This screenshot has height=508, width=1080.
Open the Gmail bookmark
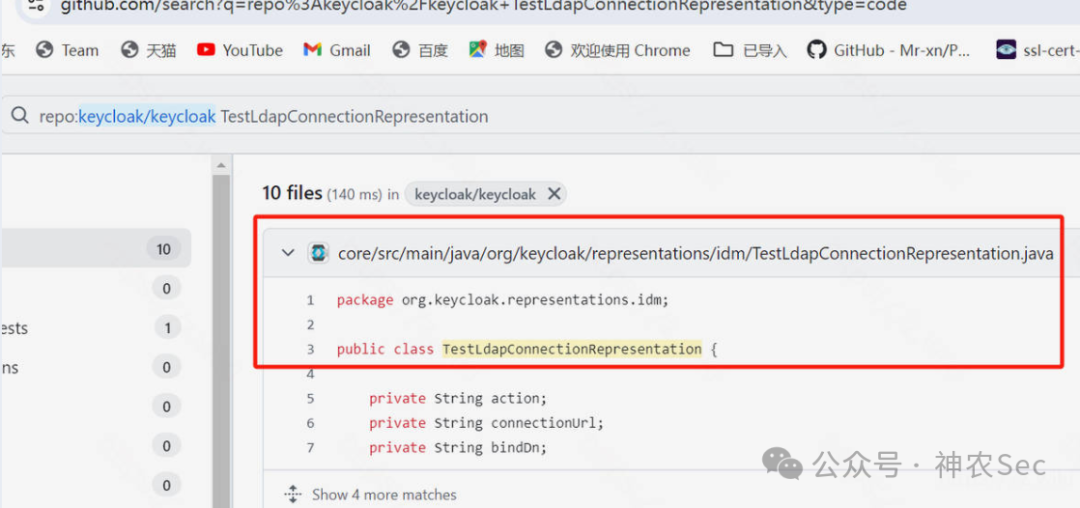click(x=337, y=50)
